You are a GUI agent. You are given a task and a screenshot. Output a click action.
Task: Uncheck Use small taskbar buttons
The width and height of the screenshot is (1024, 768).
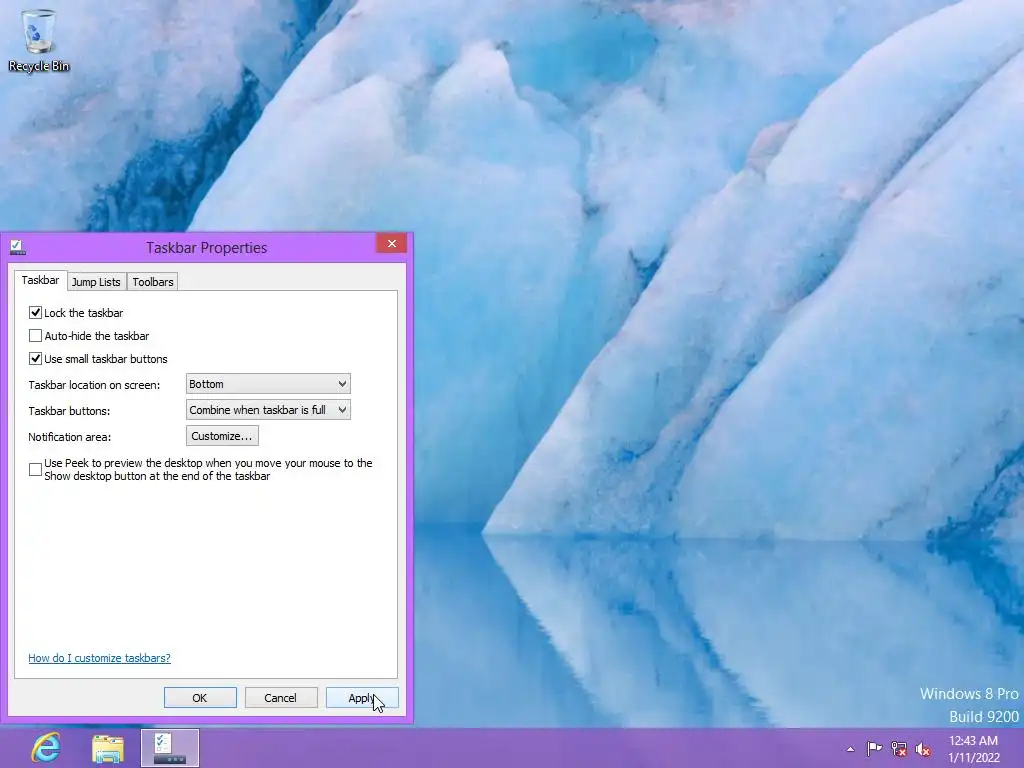pyautogui.click(x=35, y=359)
